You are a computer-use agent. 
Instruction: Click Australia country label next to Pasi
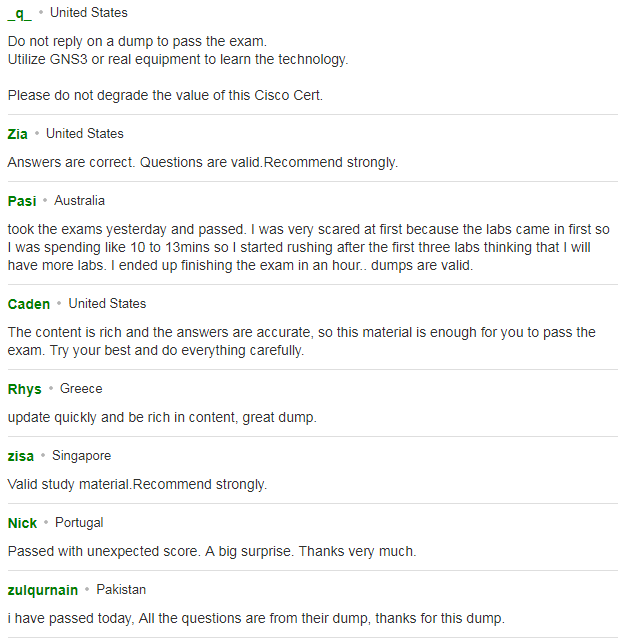click(80, 201)
